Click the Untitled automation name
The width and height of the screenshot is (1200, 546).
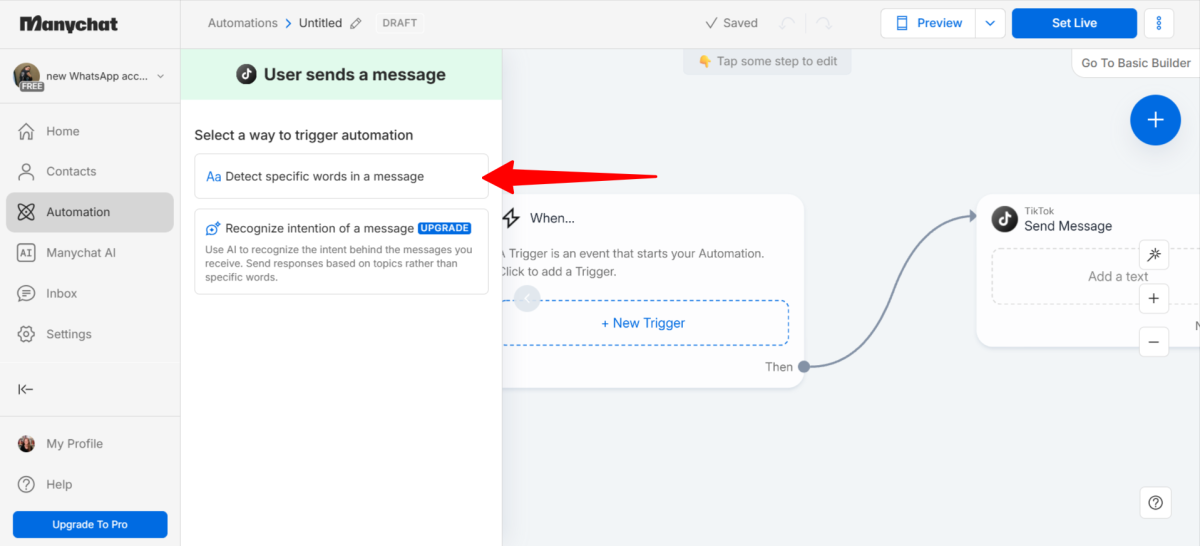pos(320,23)
